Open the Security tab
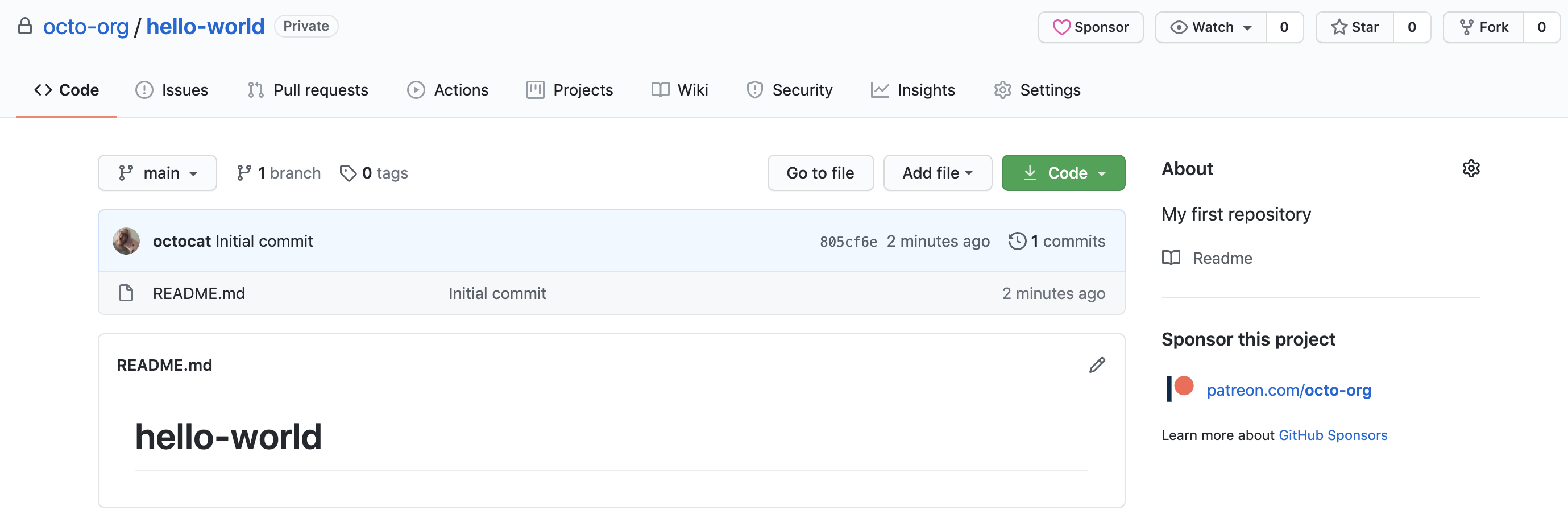 click(789, 90)
